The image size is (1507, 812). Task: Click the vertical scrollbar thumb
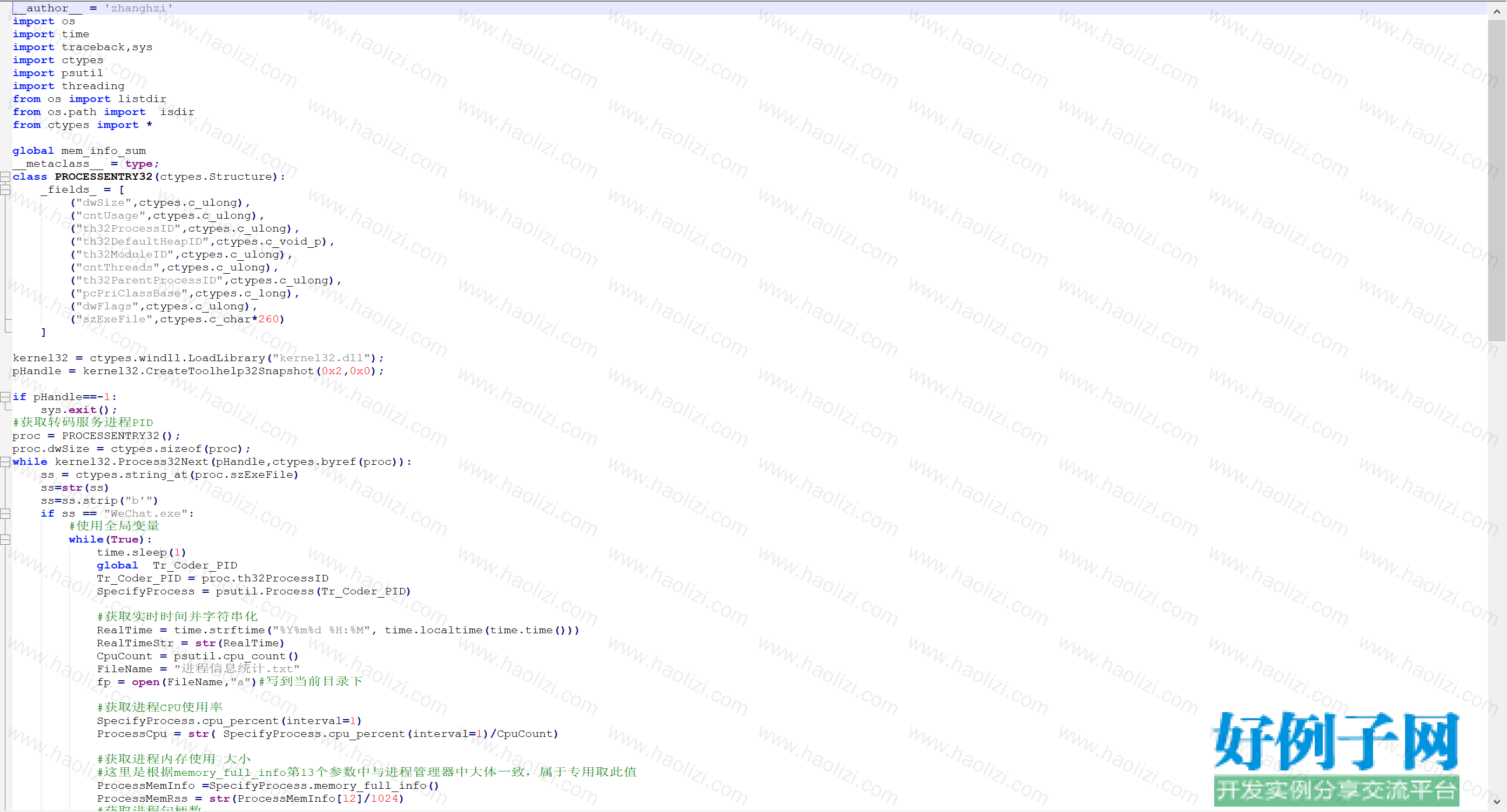point(1497,180)
